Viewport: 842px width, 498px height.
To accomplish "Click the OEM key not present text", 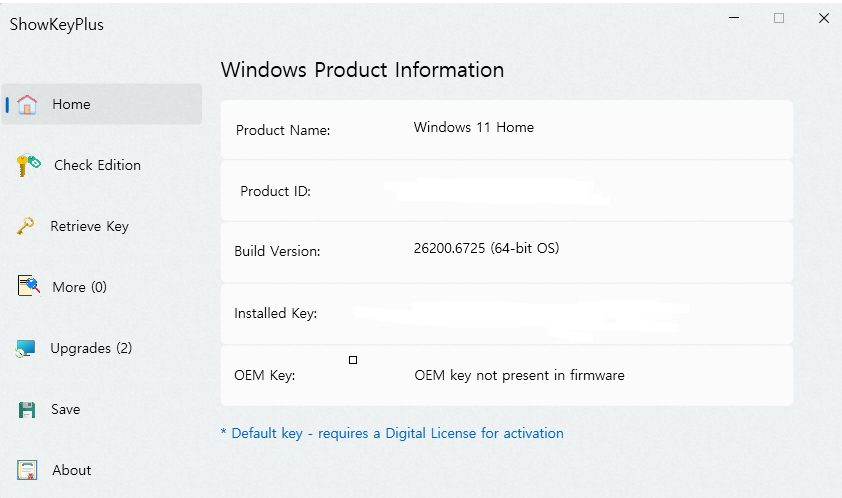I will [x=519, y=375].
